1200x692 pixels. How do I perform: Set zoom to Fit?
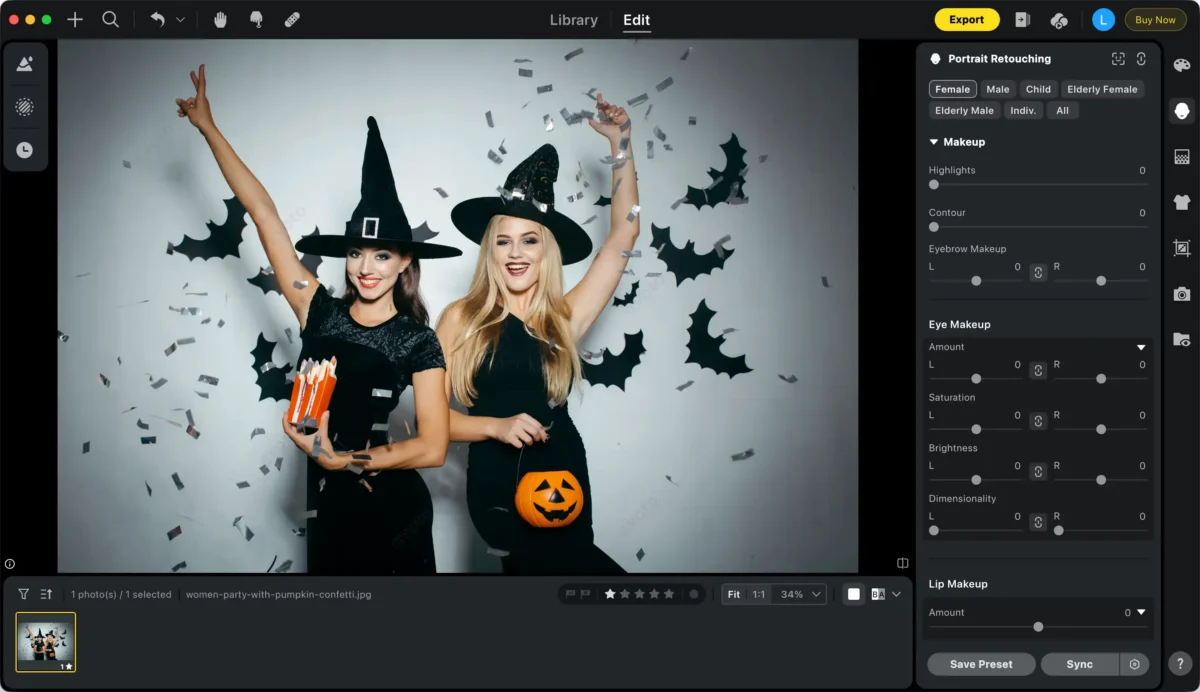coord(734,594)
